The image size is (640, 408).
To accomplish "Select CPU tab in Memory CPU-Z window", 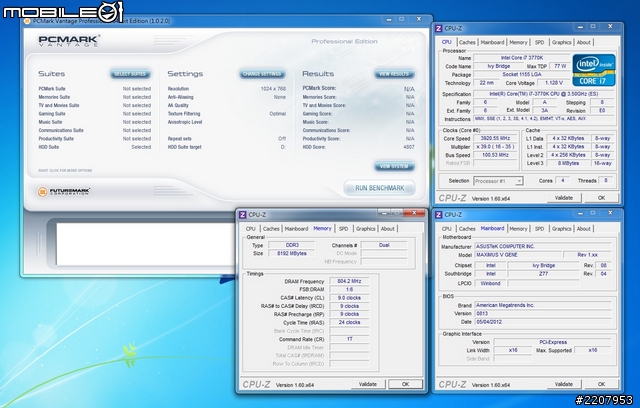I will point(251,228).
